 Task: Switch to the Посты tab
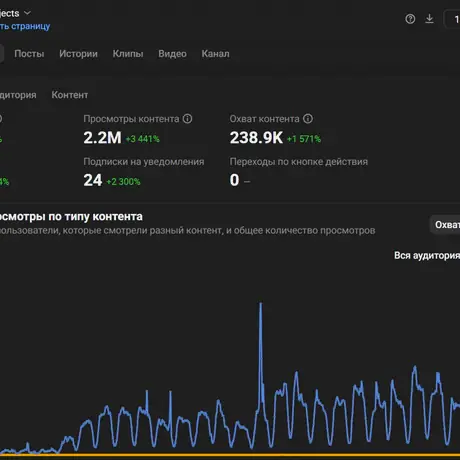(29, 54)
